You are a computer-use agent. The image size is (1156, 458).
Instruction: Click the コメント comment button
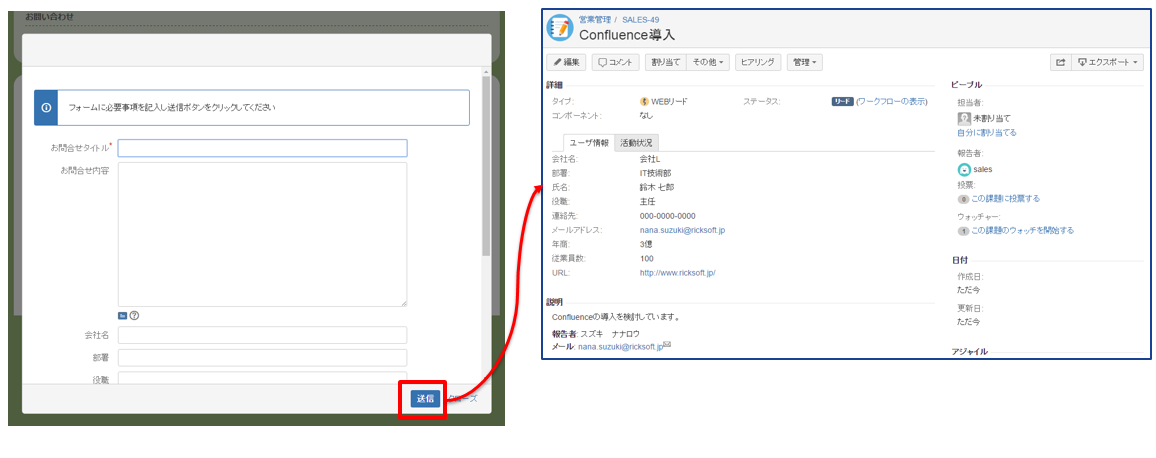coord(616,63)
